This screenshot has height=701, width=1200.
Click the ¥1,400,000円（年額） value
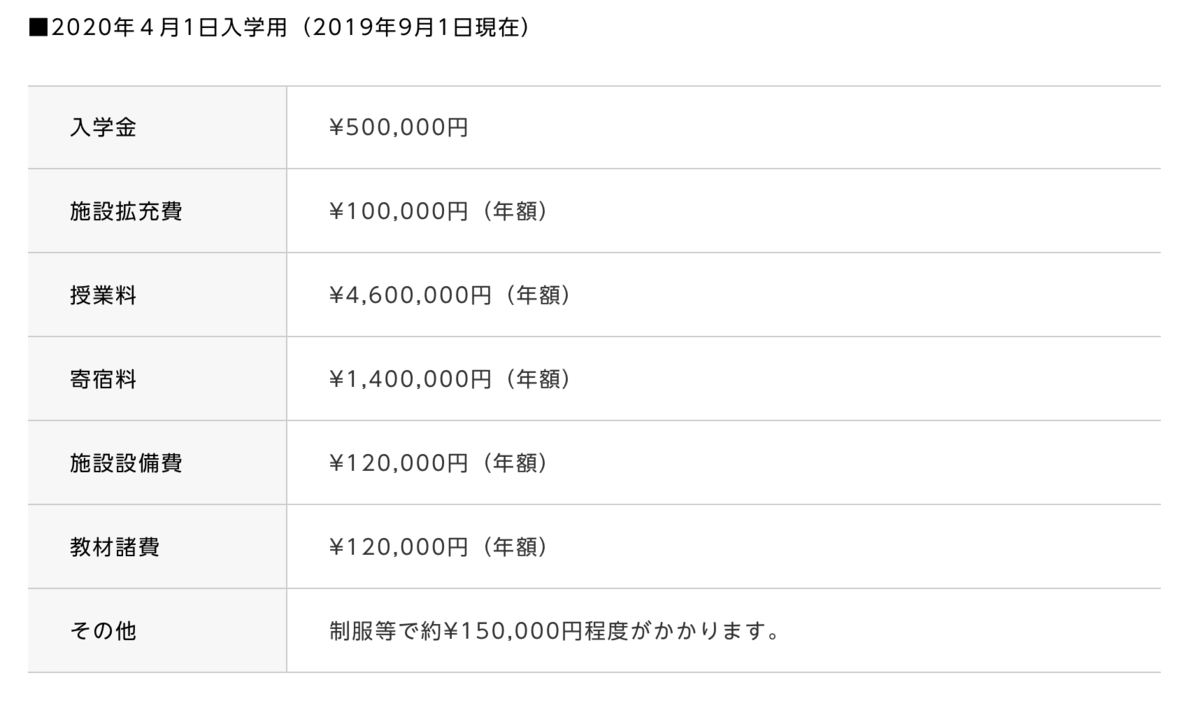[x=450, y=380]
